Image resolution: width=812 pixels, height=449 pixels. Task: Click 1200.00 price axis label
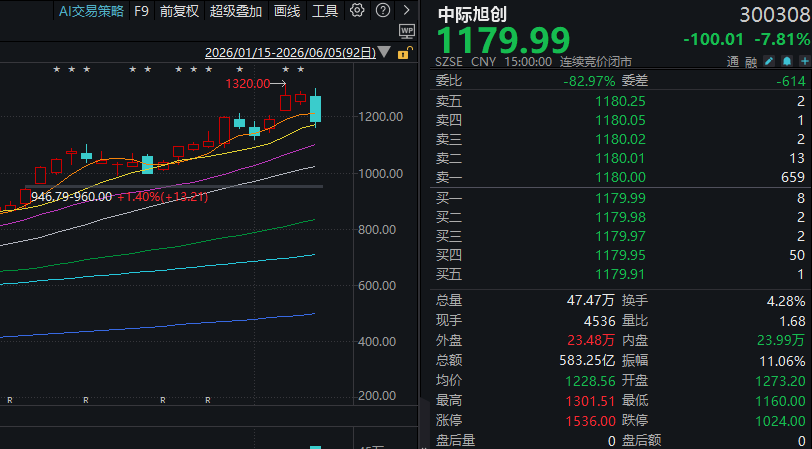(x=380, y=117)
